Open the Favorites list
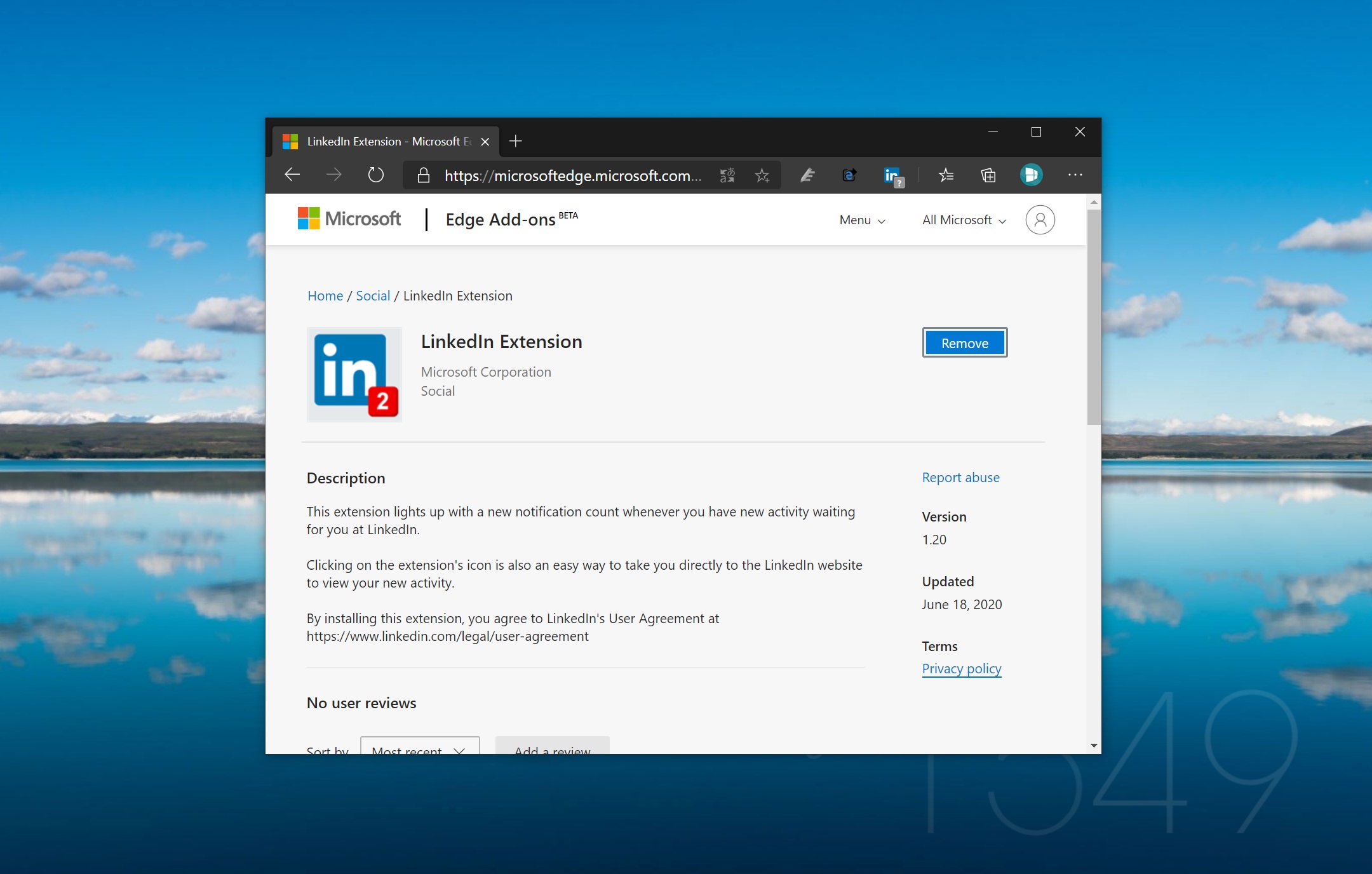This screenshot has height=874, width=1372. click(946, 175)
